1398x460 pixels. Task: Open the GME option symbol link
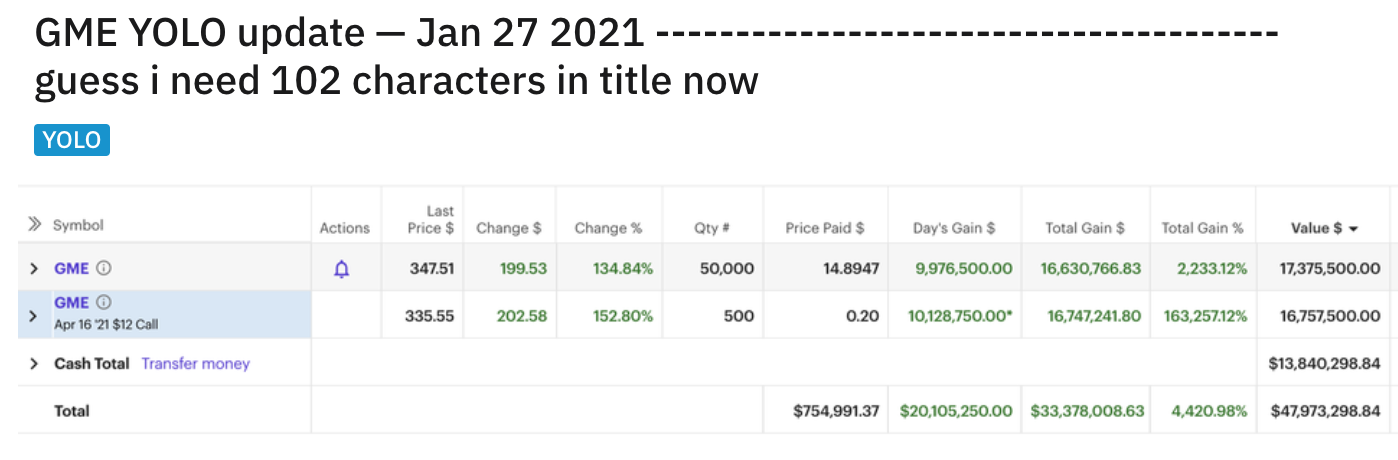72,303
